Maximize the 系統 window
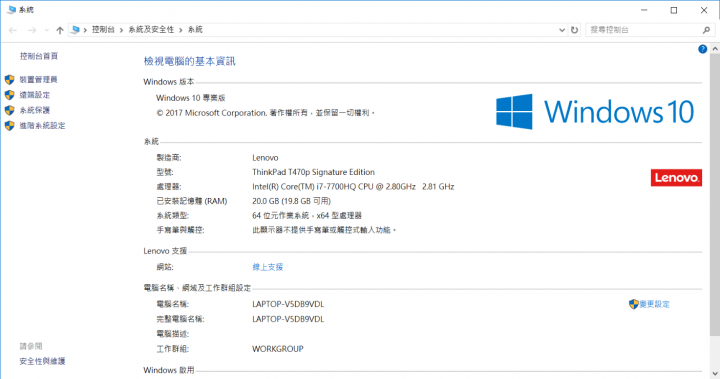Screen dimensions: 720x379 pyautogui.click(x=674, y=10)
